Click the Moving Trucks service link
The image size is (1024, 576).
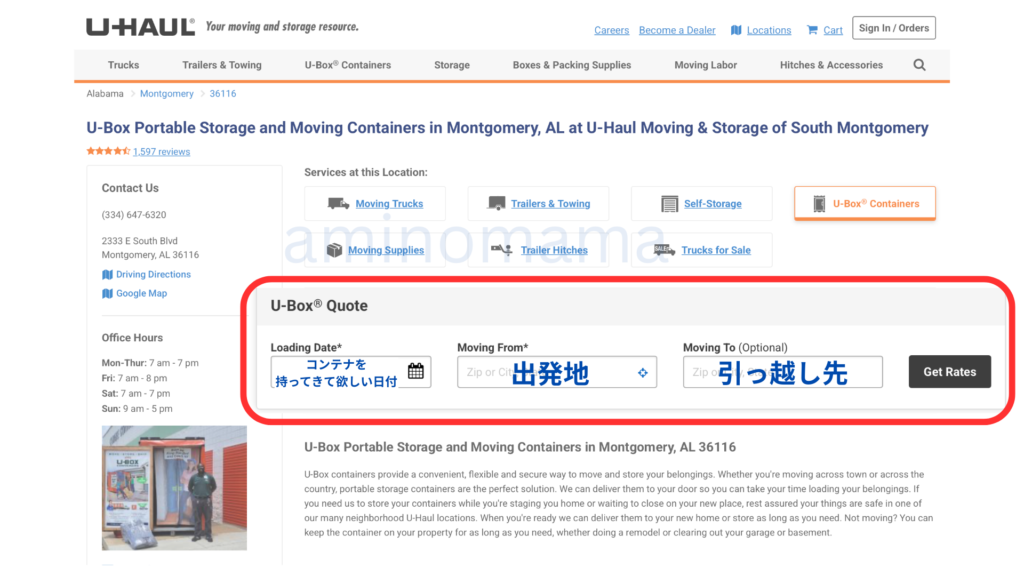(x=389, y=204)
